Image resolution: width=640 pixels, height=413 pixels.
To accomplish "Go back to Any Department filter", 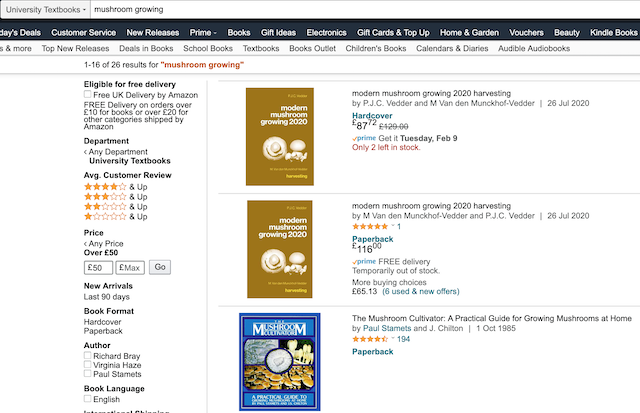I will [x=116, y=152].
